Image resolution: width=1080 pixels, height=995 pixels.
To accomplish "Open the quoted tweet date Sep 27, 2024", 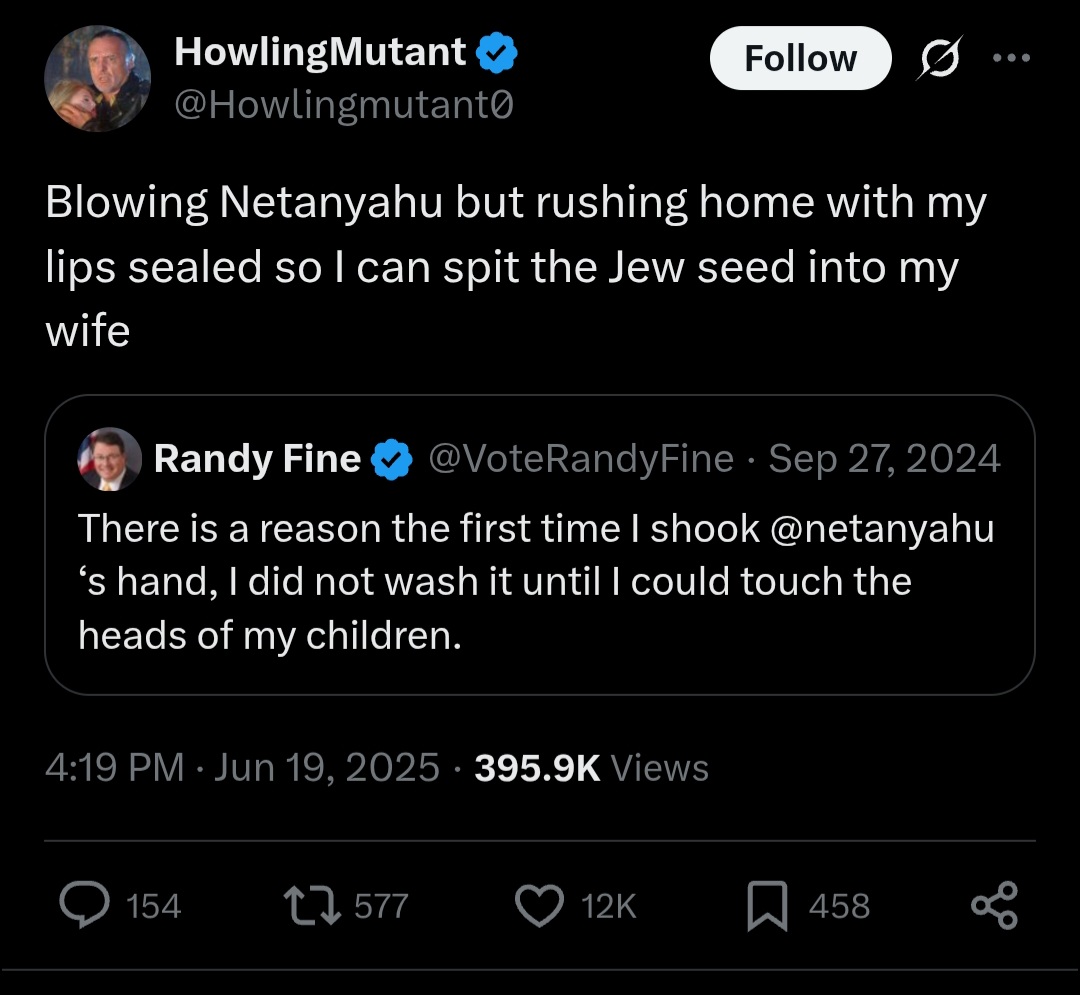I will [x=884, y=459].
